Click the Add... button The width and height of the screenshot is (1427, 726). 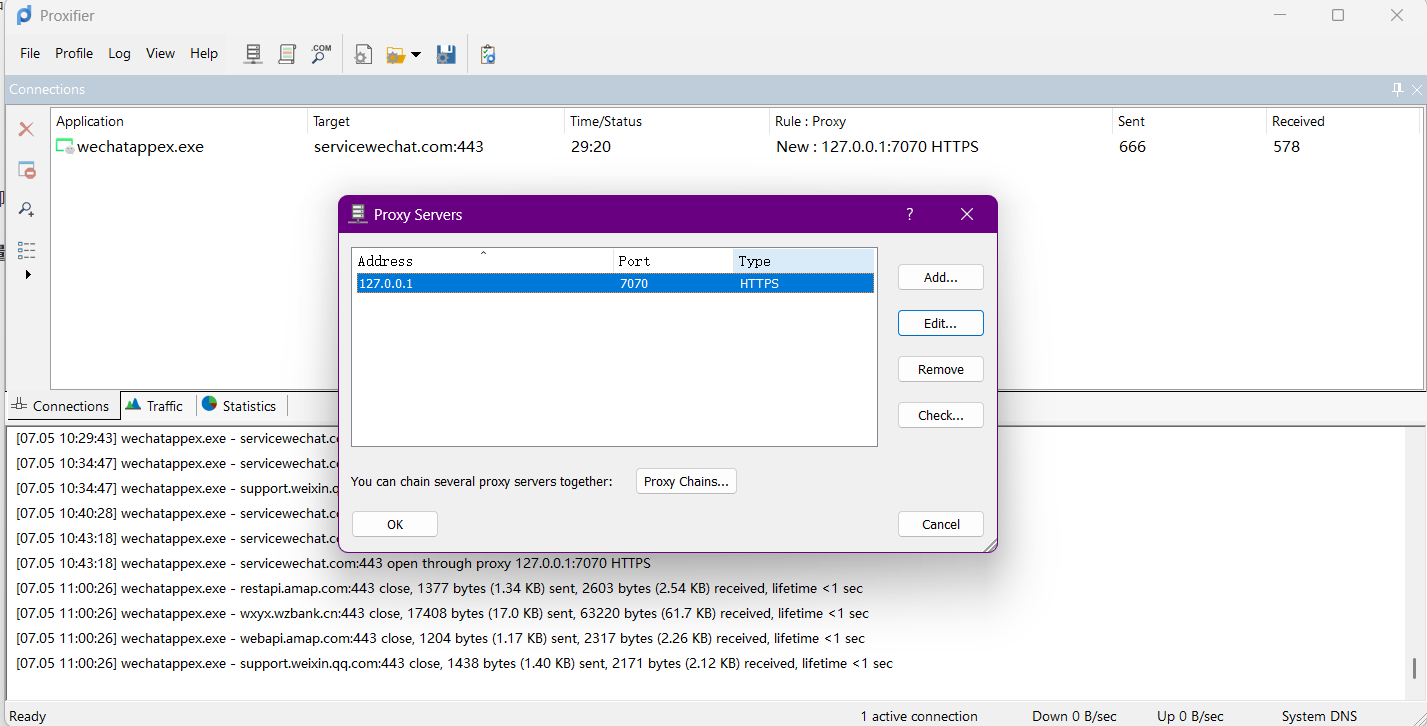(x=940, y=277)
